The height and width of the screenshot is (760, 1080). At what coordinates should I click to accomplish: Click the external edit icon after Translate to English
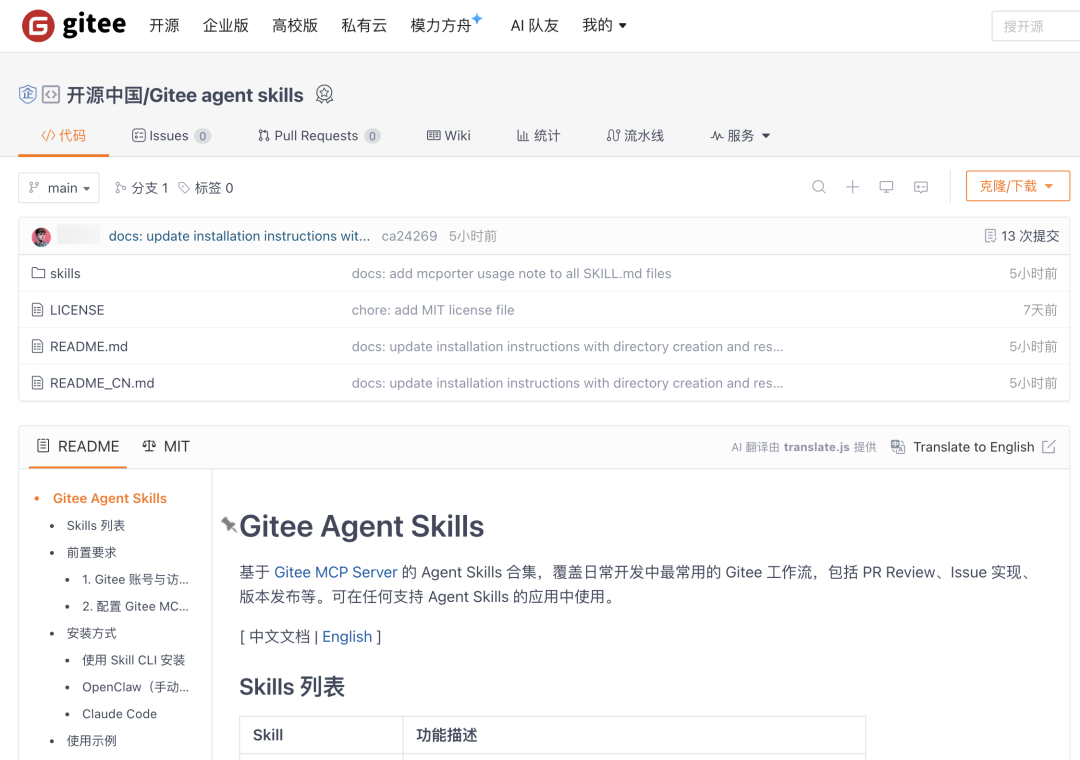pos(1048,446)
